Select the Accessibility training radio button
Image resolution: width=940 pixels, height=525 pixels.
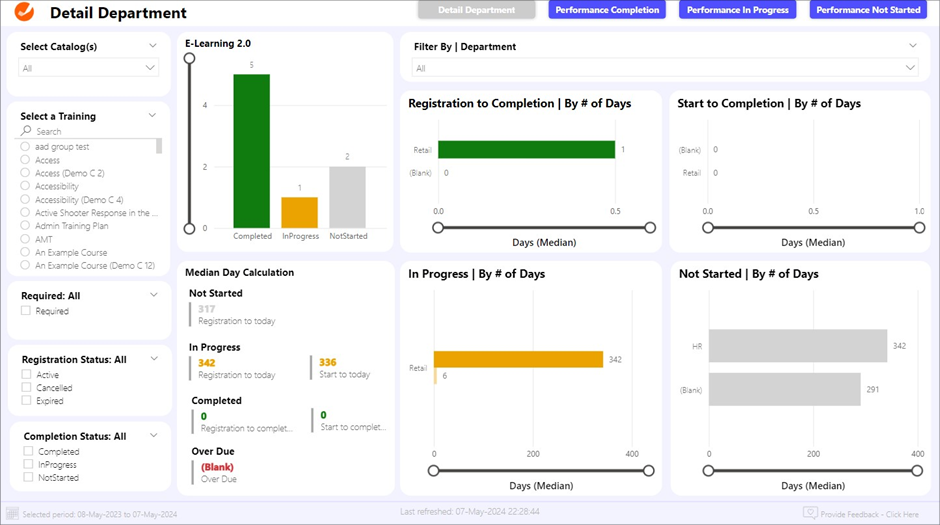[26, 186]
